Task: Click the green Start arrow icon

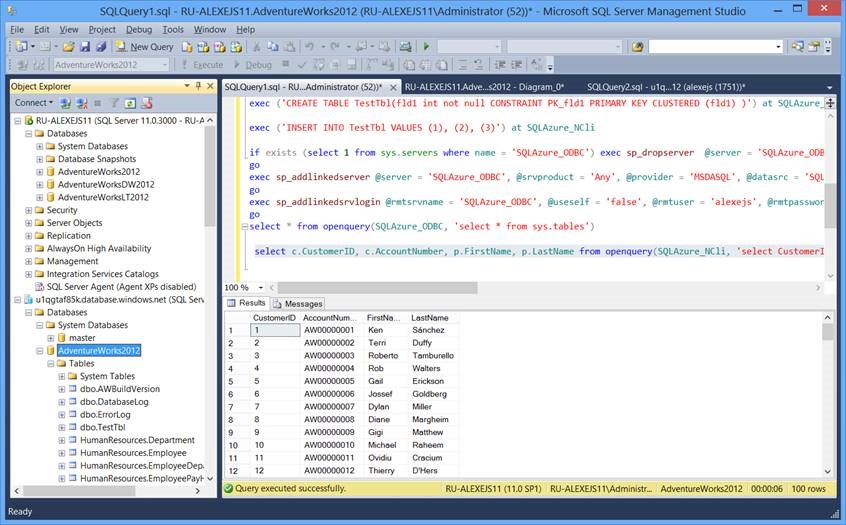Action: 426,46
